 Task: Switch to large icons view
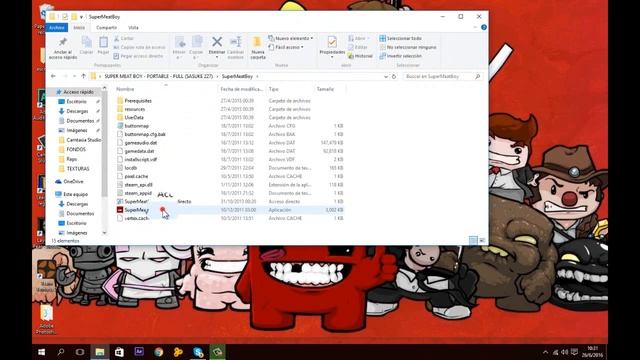point(482,240)
